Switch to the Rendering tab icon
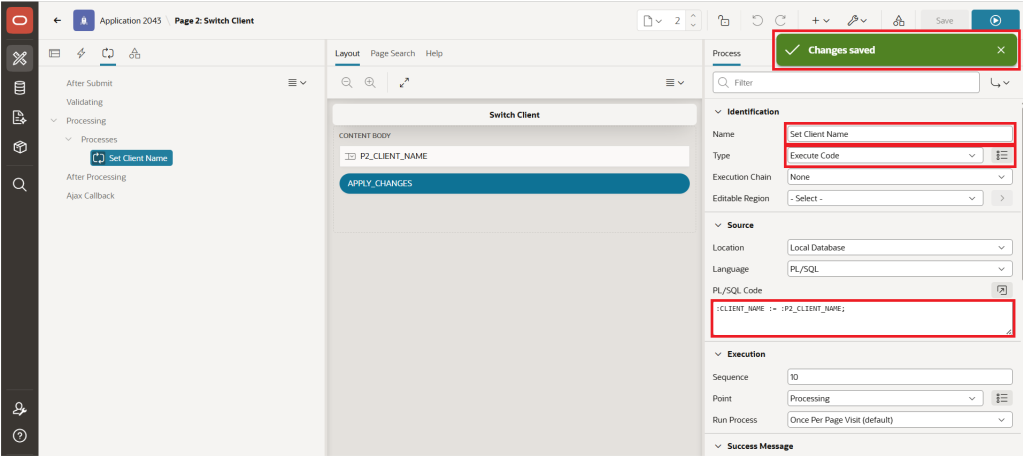1024x457 pixels. pyautogui.click(x=55, y=54)
